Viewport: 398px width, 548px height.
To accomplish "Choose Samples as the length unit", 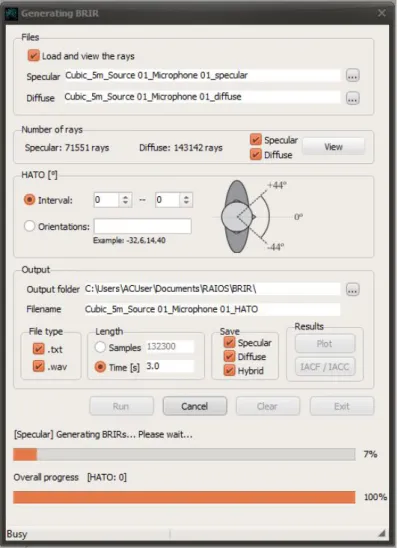I will 100,347.
